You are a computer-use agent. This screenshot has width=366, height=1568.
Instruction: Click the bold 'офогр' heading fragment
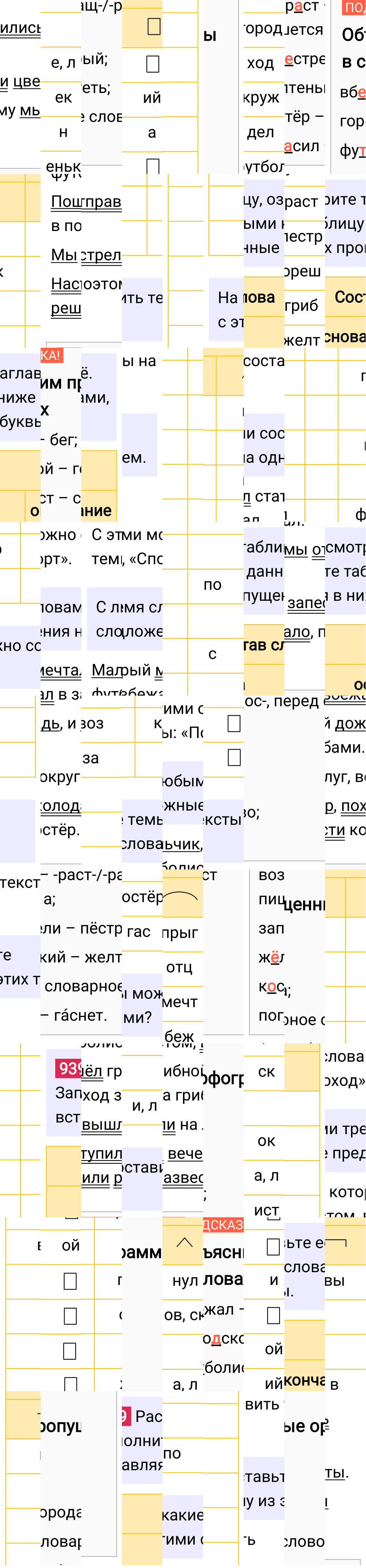click(224, 1078)
